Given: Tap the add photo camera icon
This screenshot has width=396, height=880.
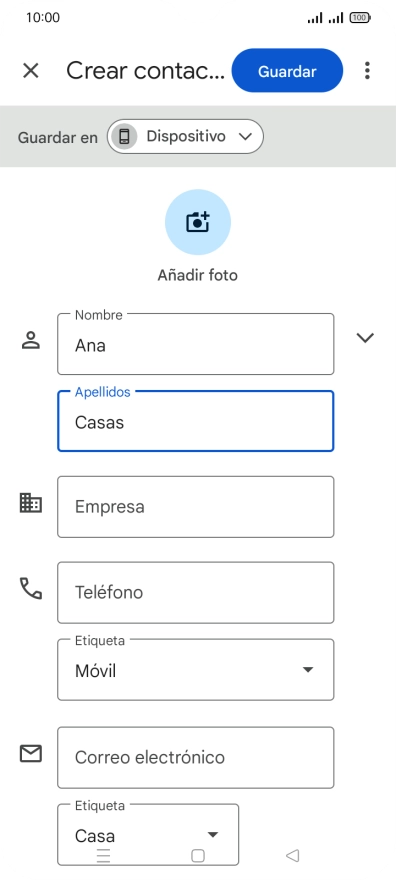Looking at the screenshot, I should [197, 222].
